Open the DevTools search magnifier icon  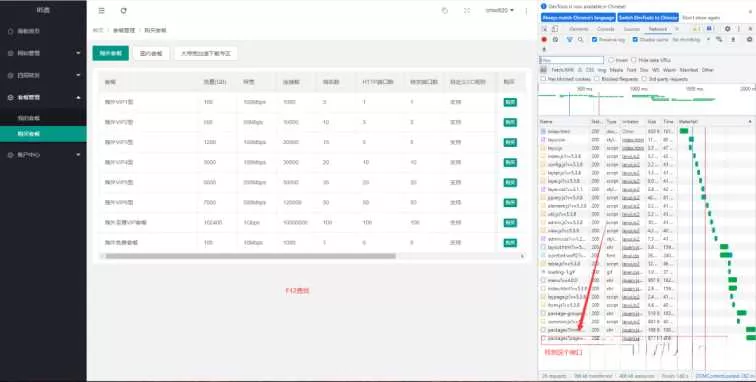(x=580, y=40)
